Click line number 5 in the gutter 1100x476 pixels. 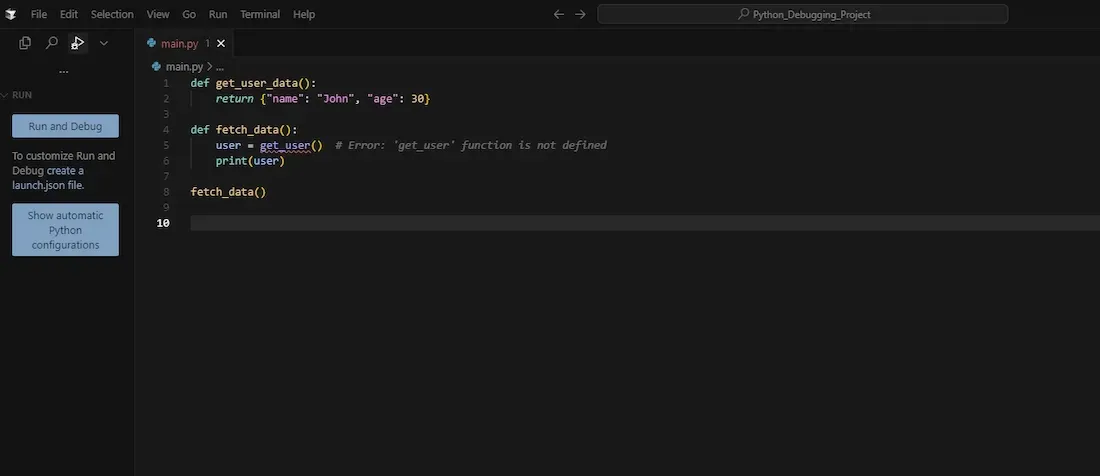pyautogui.click(x=166, y=145)
